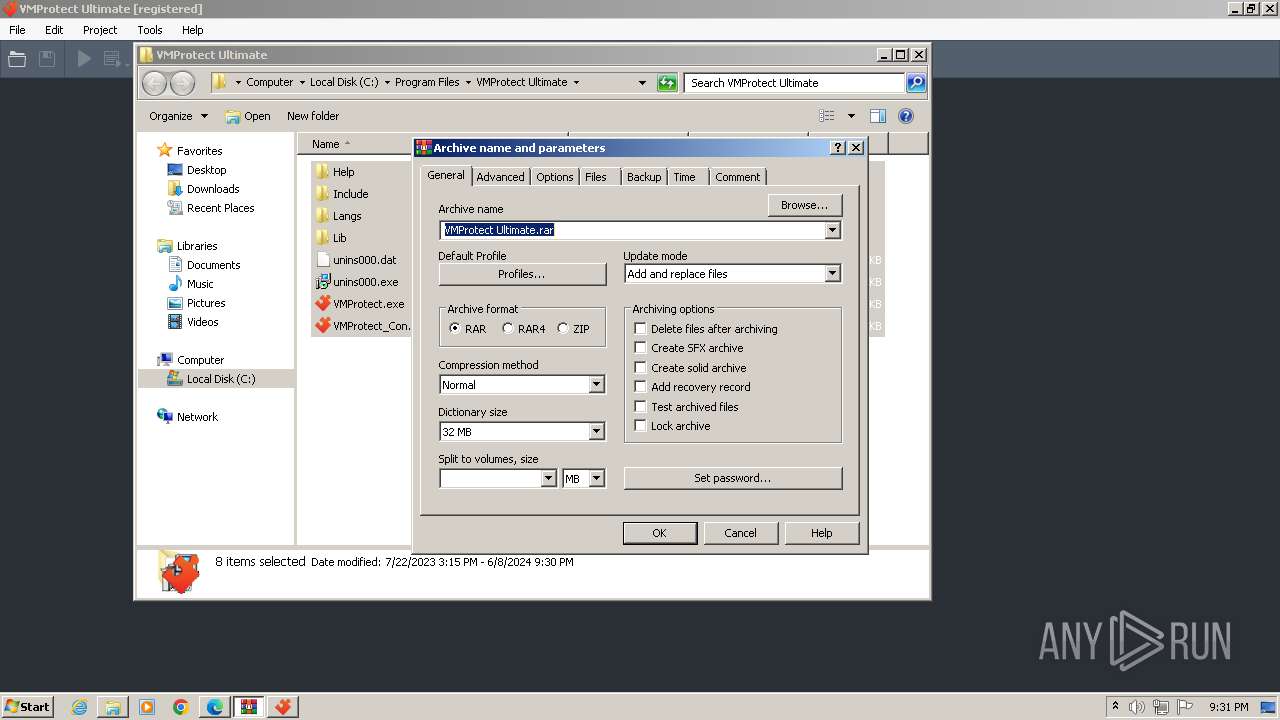Select RAR archive format
The image size is (1280, 720).
[455, 329]
